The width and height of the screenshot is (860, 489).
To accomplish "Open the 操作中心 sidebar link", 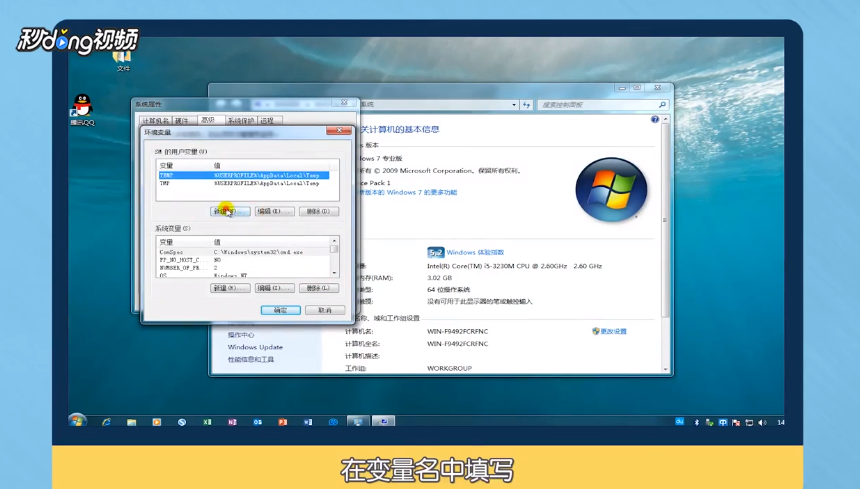I will click(x=241, y=335).
